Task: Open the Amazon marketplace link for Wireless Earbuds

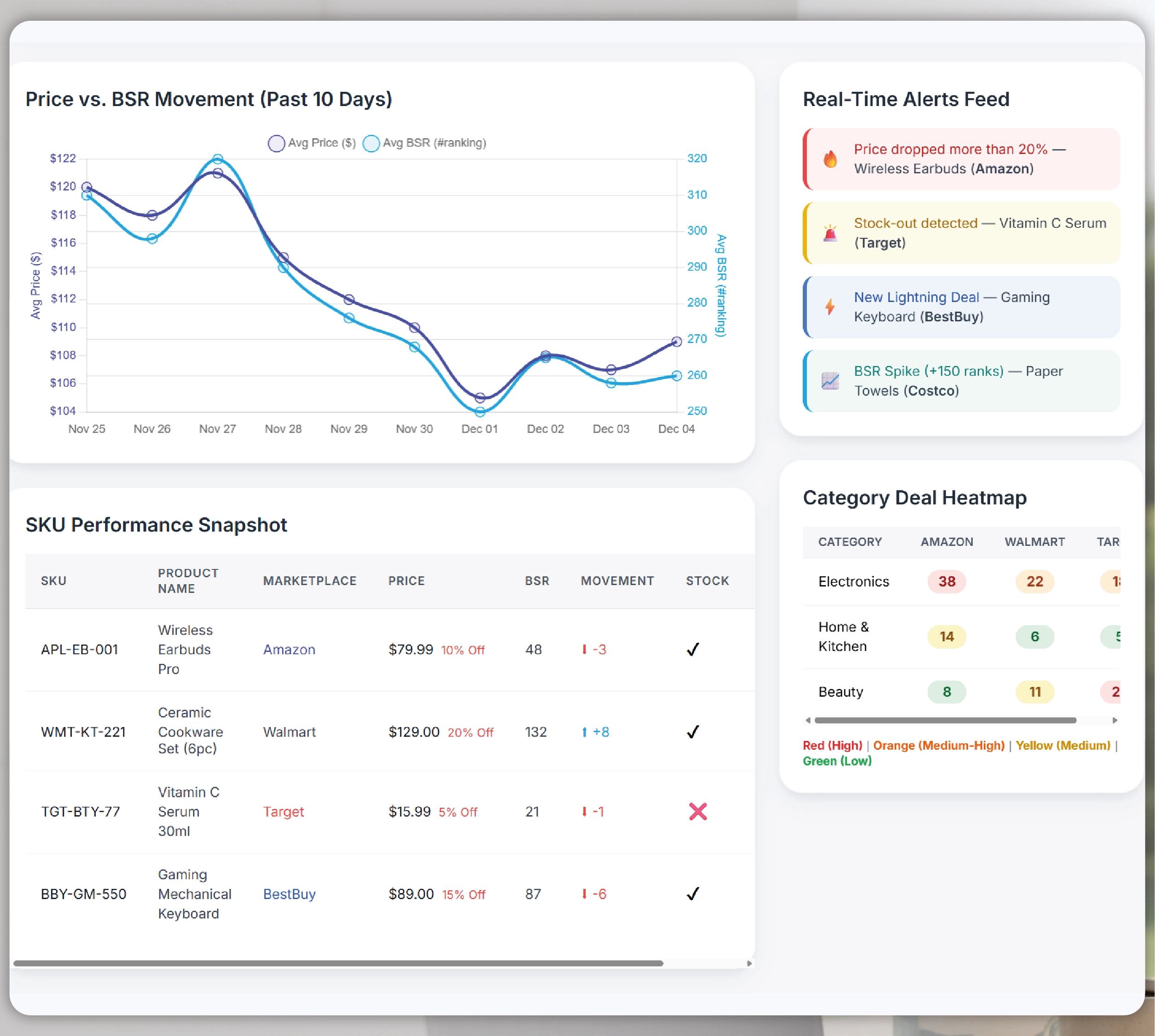Action: [289, 650]
